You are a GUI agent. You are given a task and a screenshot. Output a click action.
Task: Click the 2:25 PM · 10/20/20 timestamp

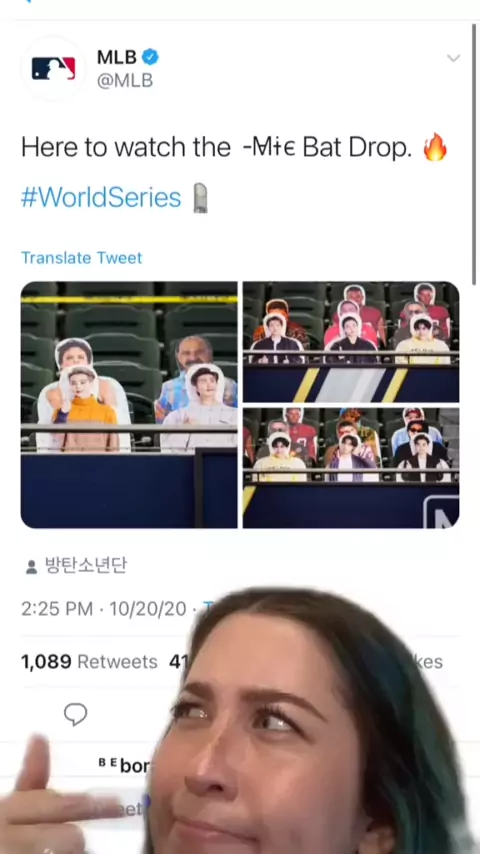[x=104, y=608]
